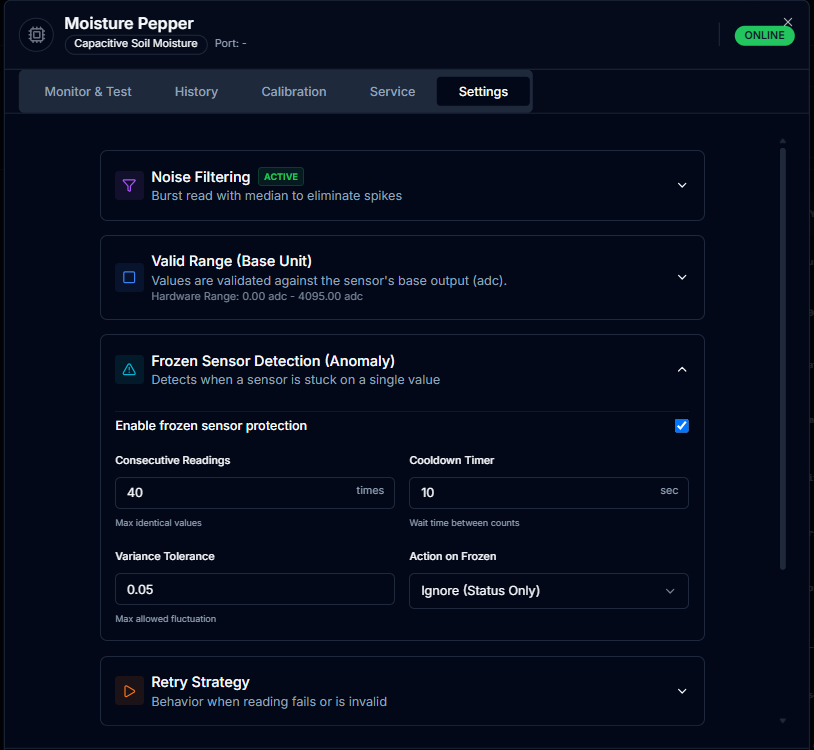Image resolution: width=814 pixels, height=750 pixels.
Task: Close the Moisture Pepper dialog with X
Action: click(x=788, y=22)
